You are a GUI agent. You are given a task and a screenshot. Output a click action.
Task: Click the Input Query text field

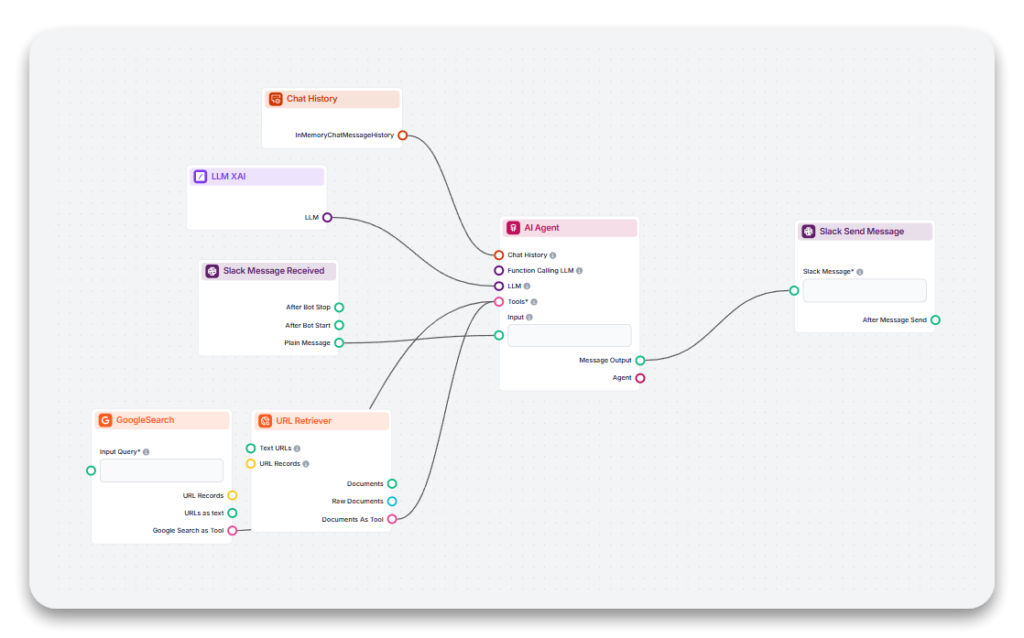[x=161, y=471]
